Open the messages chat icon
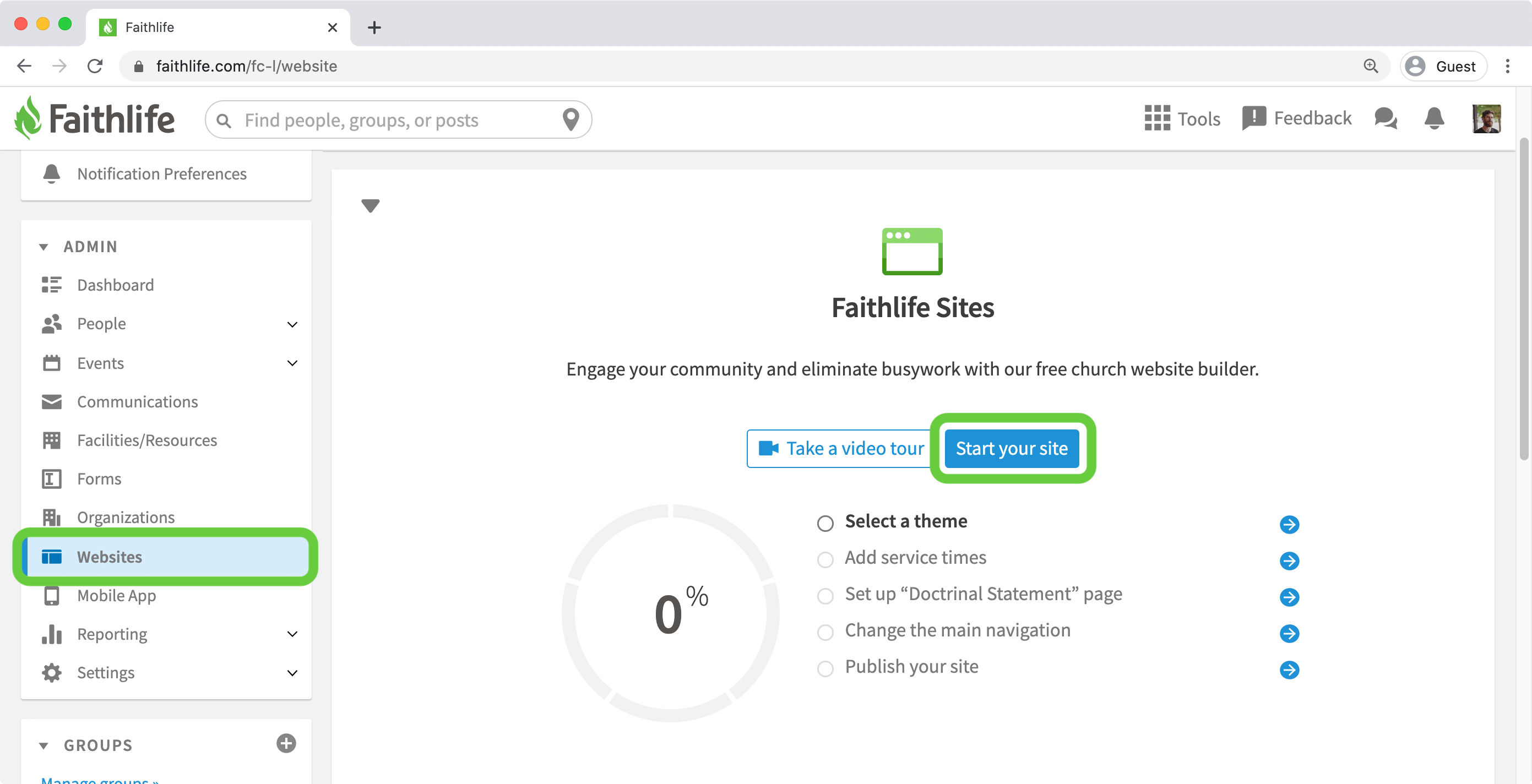1532x784 pixels. click(1386, 118)
